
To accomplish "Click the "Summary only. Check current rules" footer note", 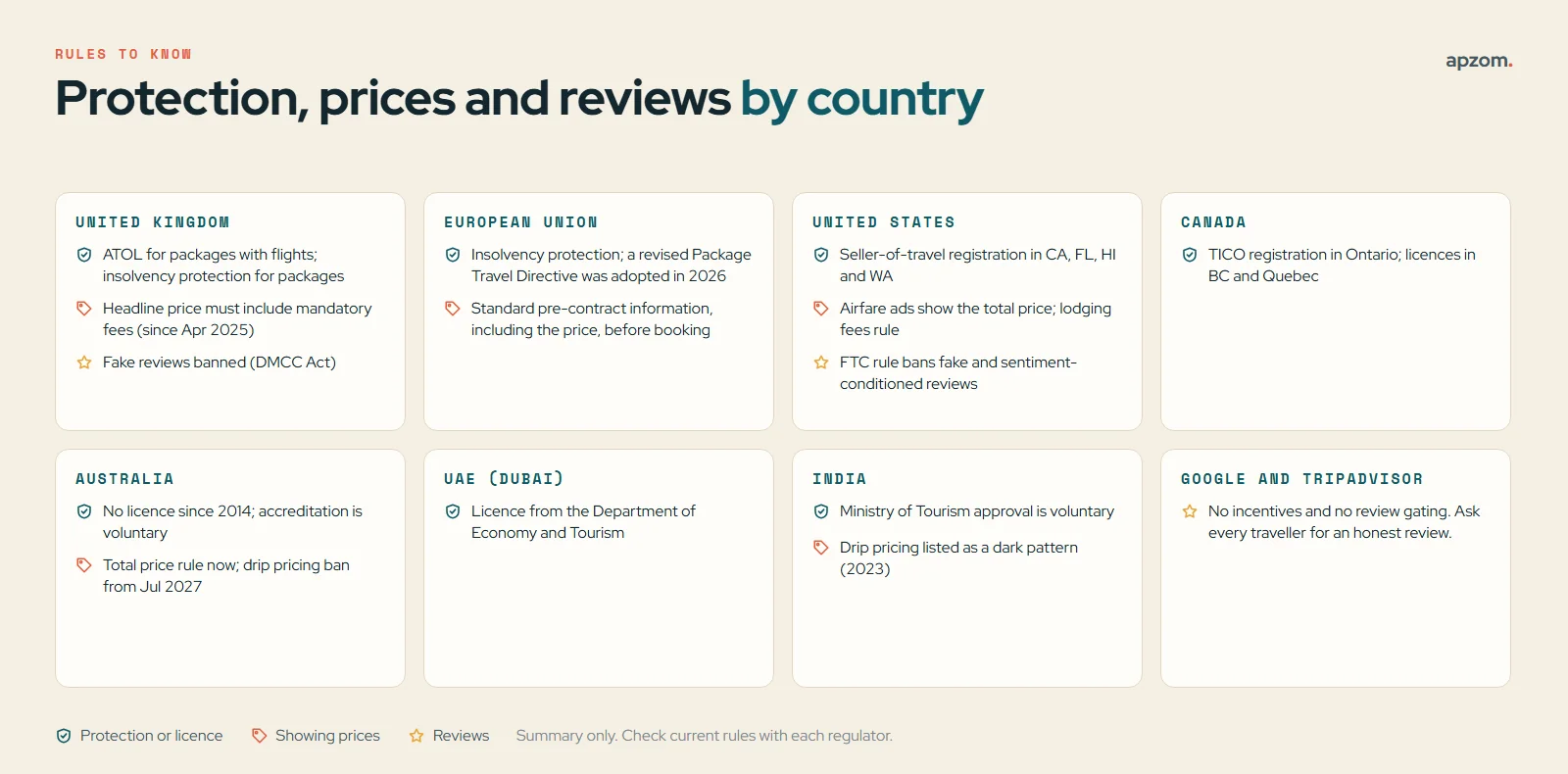I will pyautogui.click(x=705, y=736).
